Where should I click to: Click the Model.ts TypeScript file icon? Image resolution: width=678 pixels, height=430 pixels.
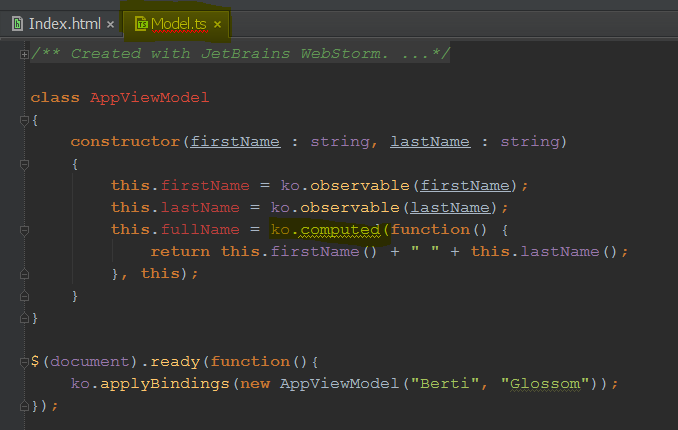(x=141, y=23)
